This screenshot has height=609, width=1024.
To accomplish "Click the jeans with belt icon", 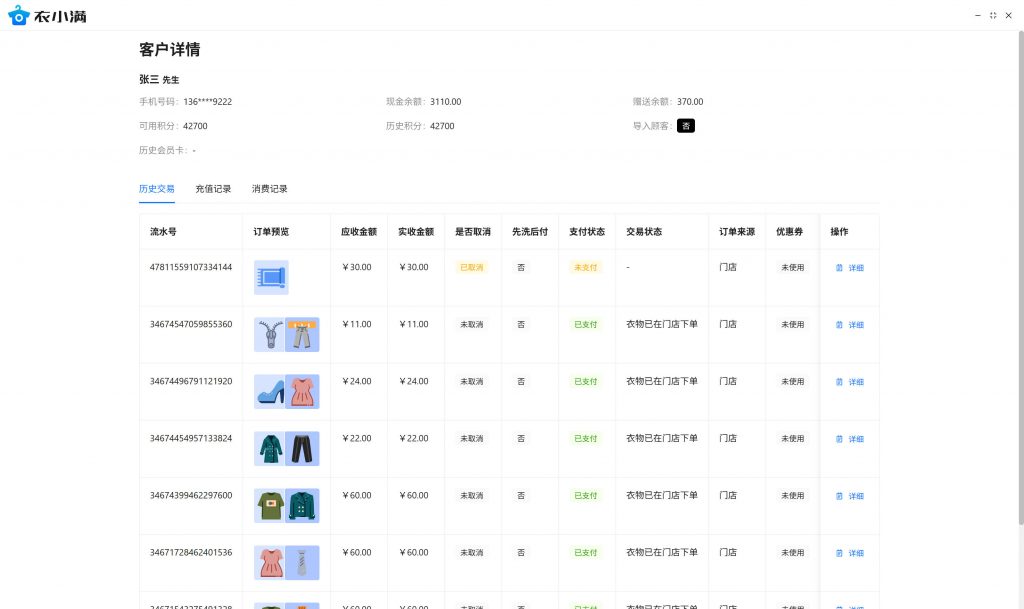I will tap(302, 334).
